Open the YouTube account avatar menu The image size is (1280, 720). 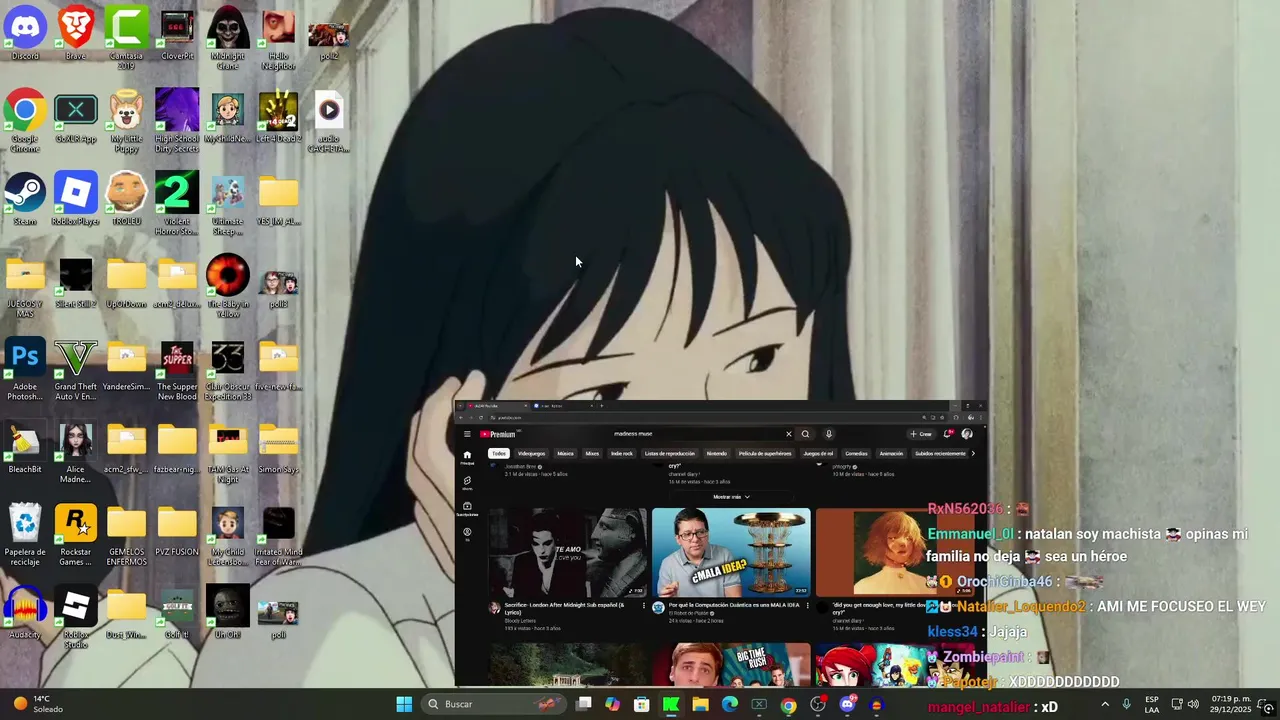click(x=967, y=434)
